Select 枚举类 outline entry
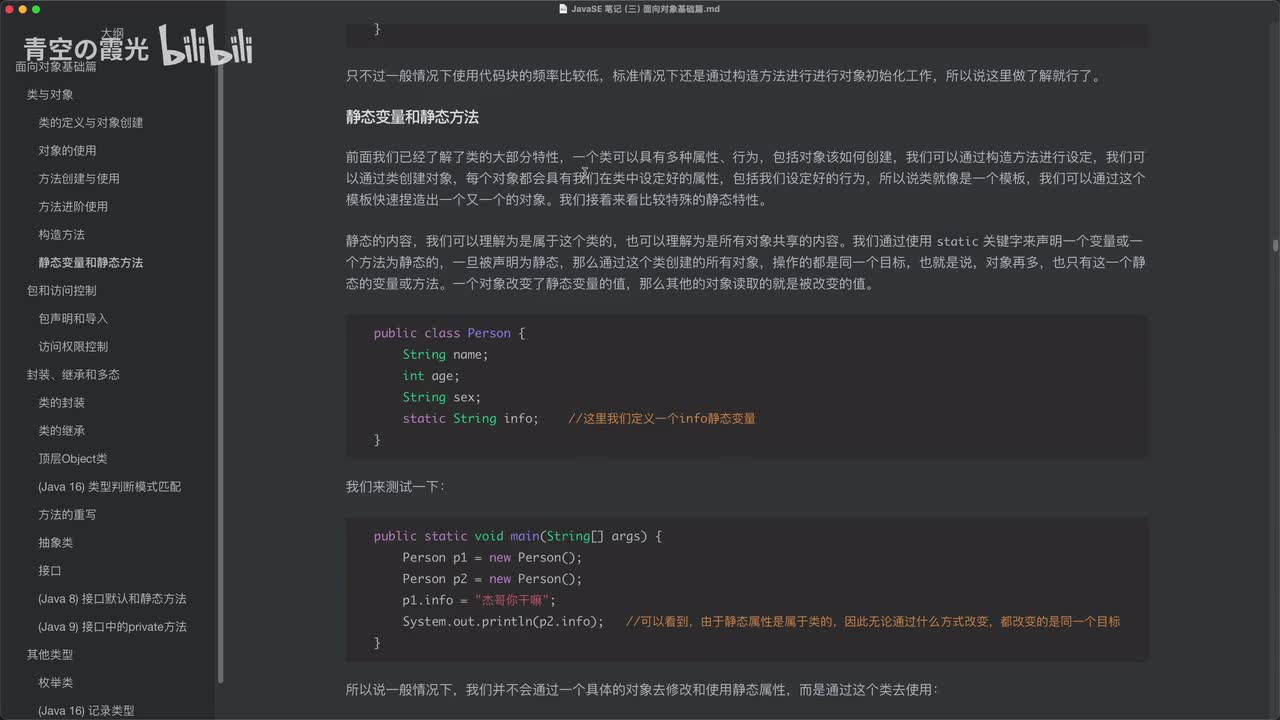 (x=56, y=683)
